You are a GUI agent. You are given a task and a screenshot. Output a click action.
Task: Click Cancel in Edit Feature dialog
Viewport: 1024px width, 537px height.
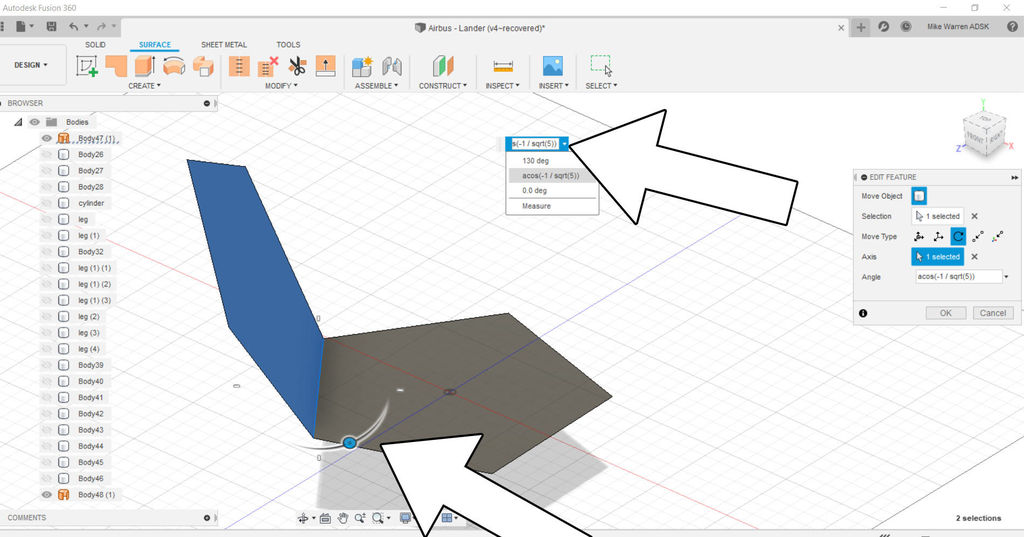pyautogui.click(x=993, y=314)
